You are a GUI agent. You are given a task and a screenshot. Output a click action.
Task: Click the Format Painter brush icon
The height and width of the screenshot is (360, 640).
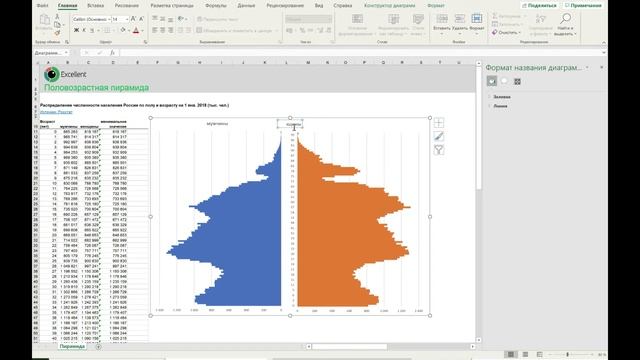(x=57, y=33)
